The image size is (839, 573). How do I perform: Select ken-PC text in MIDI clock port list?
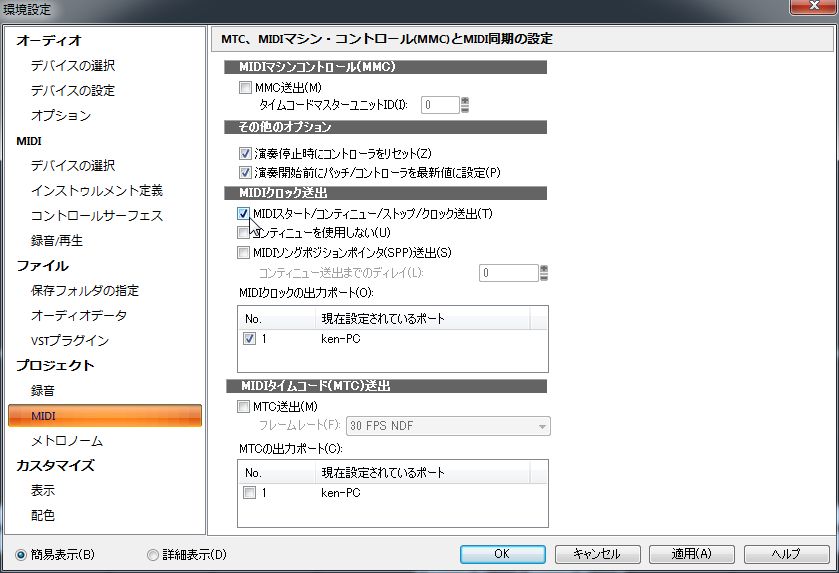point(341,339)
